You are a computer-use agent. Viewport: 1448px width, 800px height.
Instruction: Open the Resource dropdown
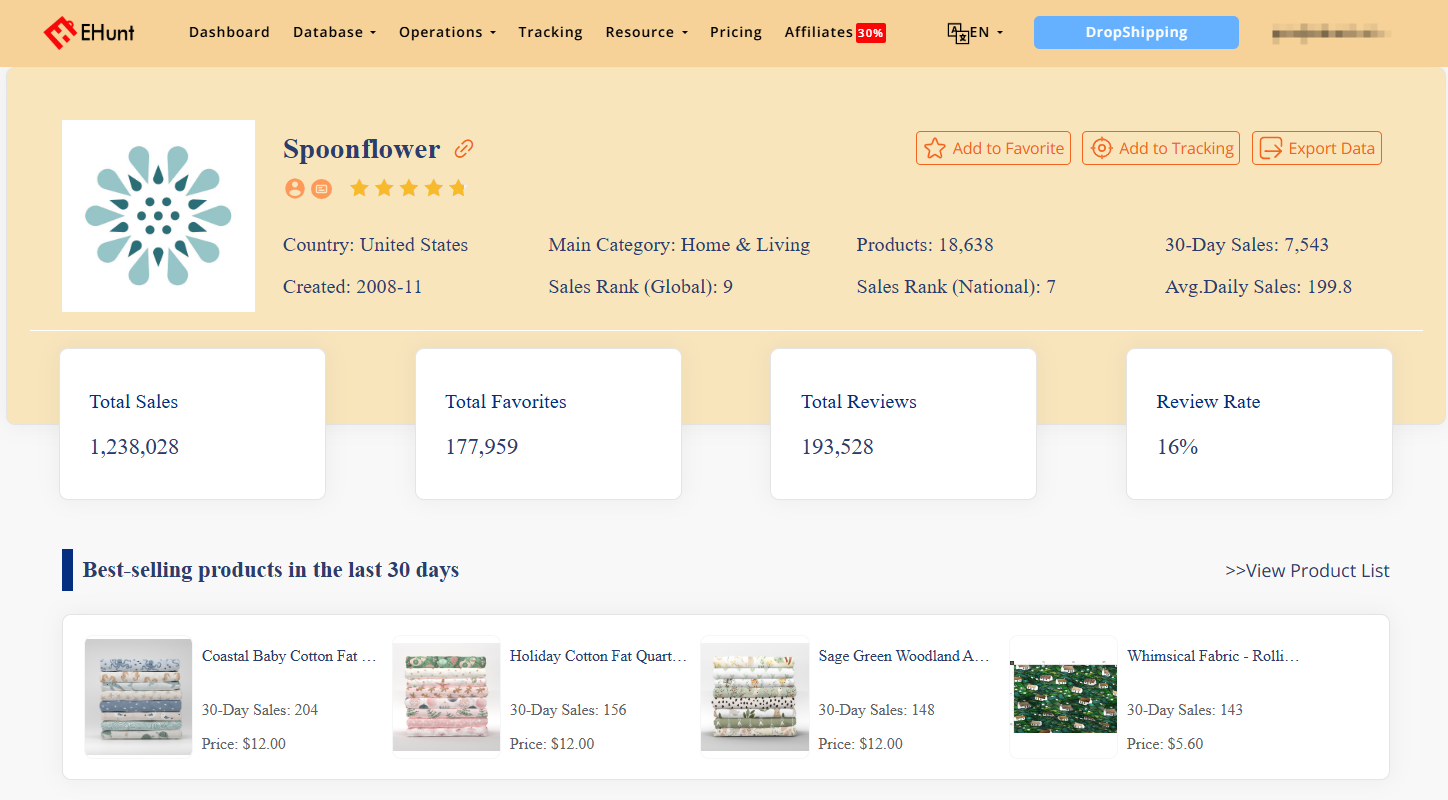[x=645, y=32]
